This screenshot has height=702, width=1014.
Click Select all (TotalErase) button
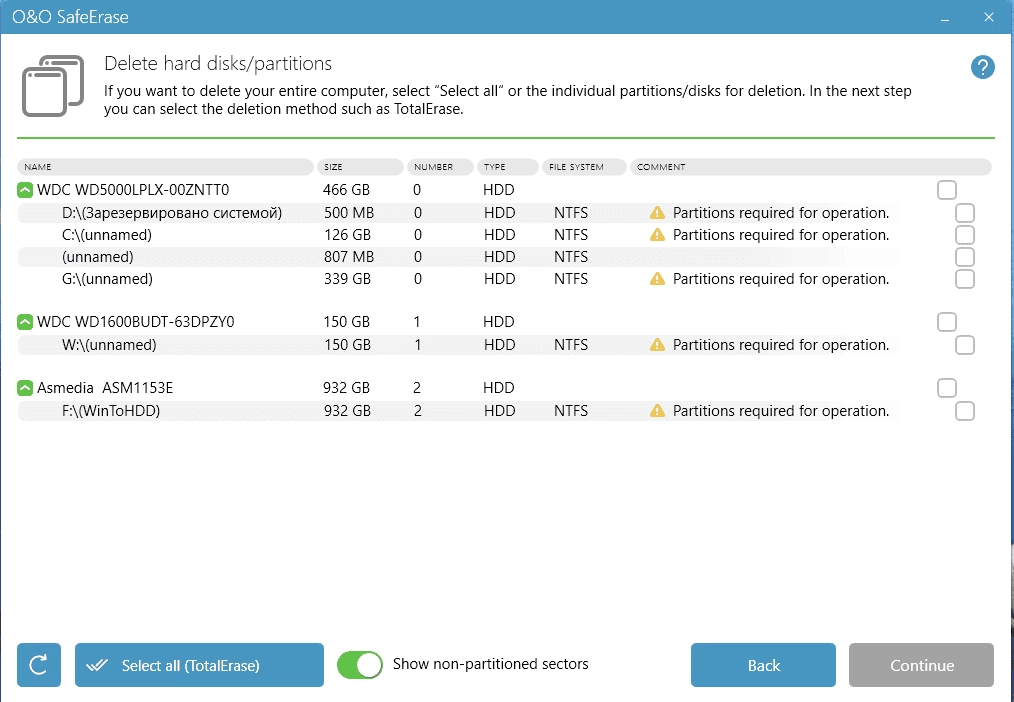click(199, 665)
